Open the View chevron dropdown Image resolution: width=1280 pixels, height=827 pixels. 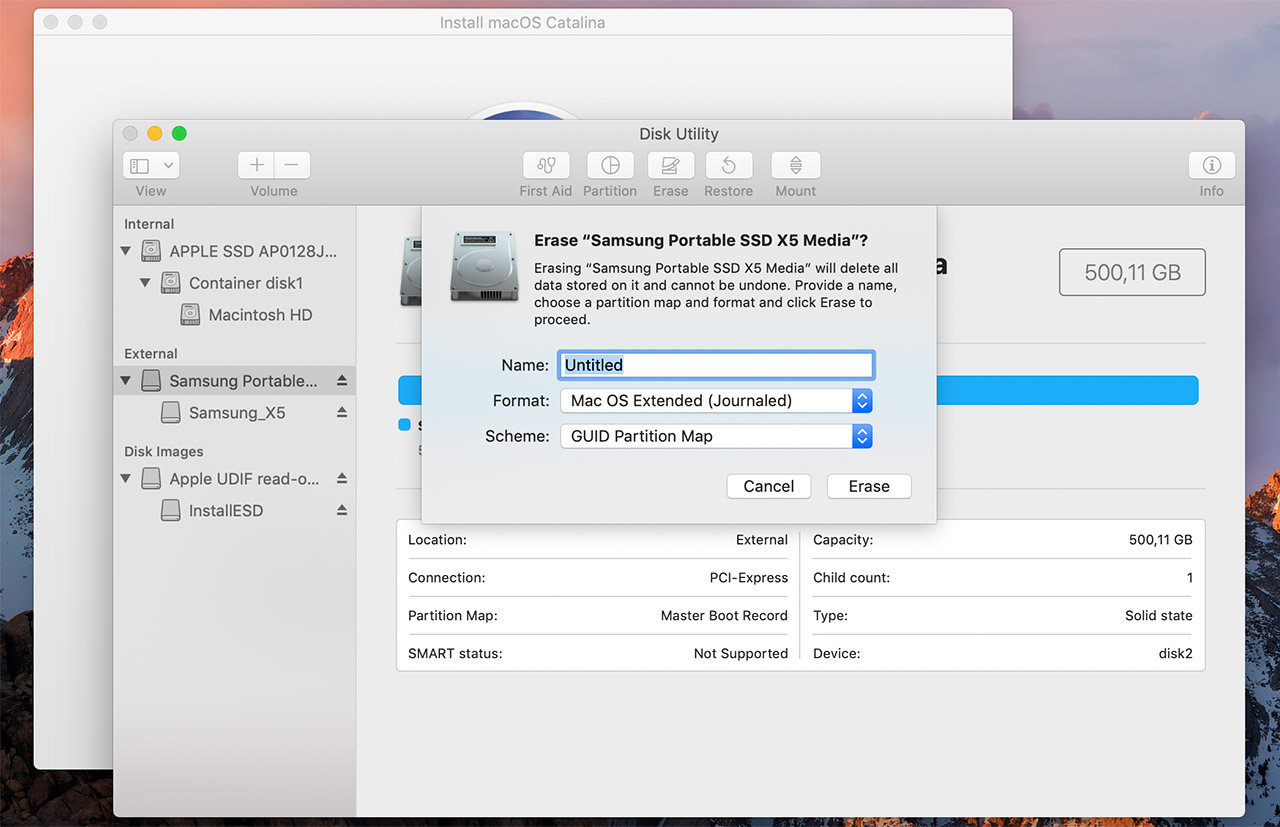point(168,165)
